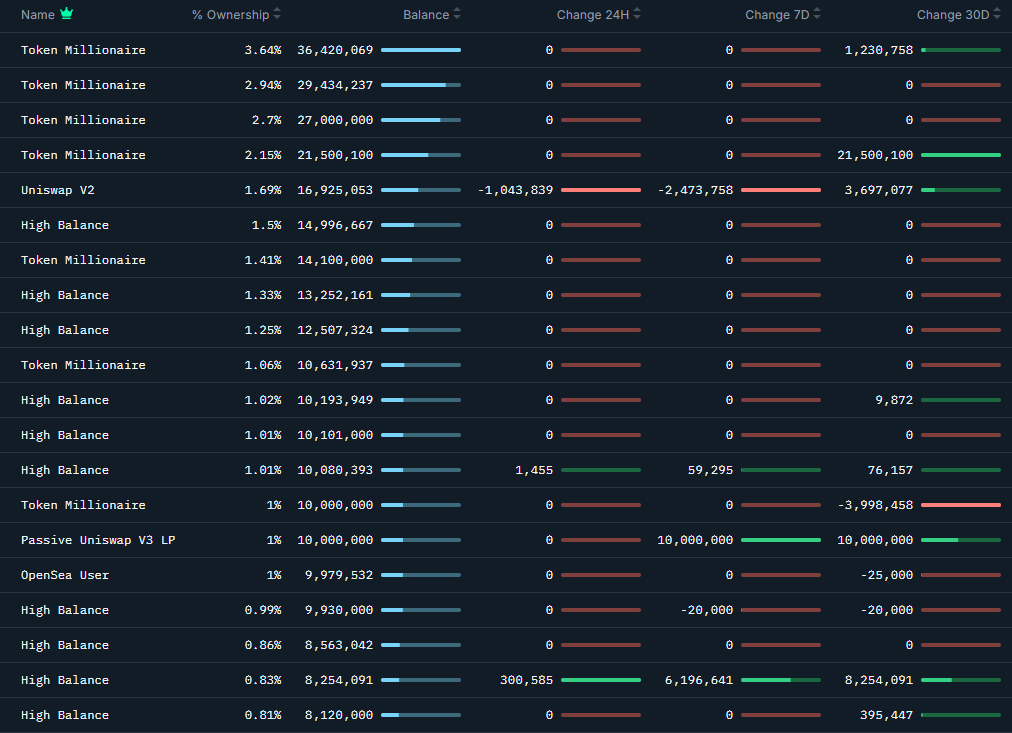Select the High Balance row with 1.5% ownership
Viewport: 1012px width, 733px height.
(64, 224)
